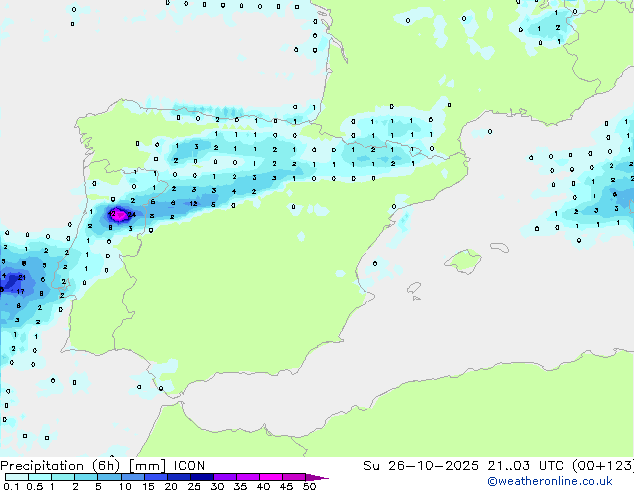Click the "42" precipitation value on map
The image size is (634, 490).
tap(112, 213)
